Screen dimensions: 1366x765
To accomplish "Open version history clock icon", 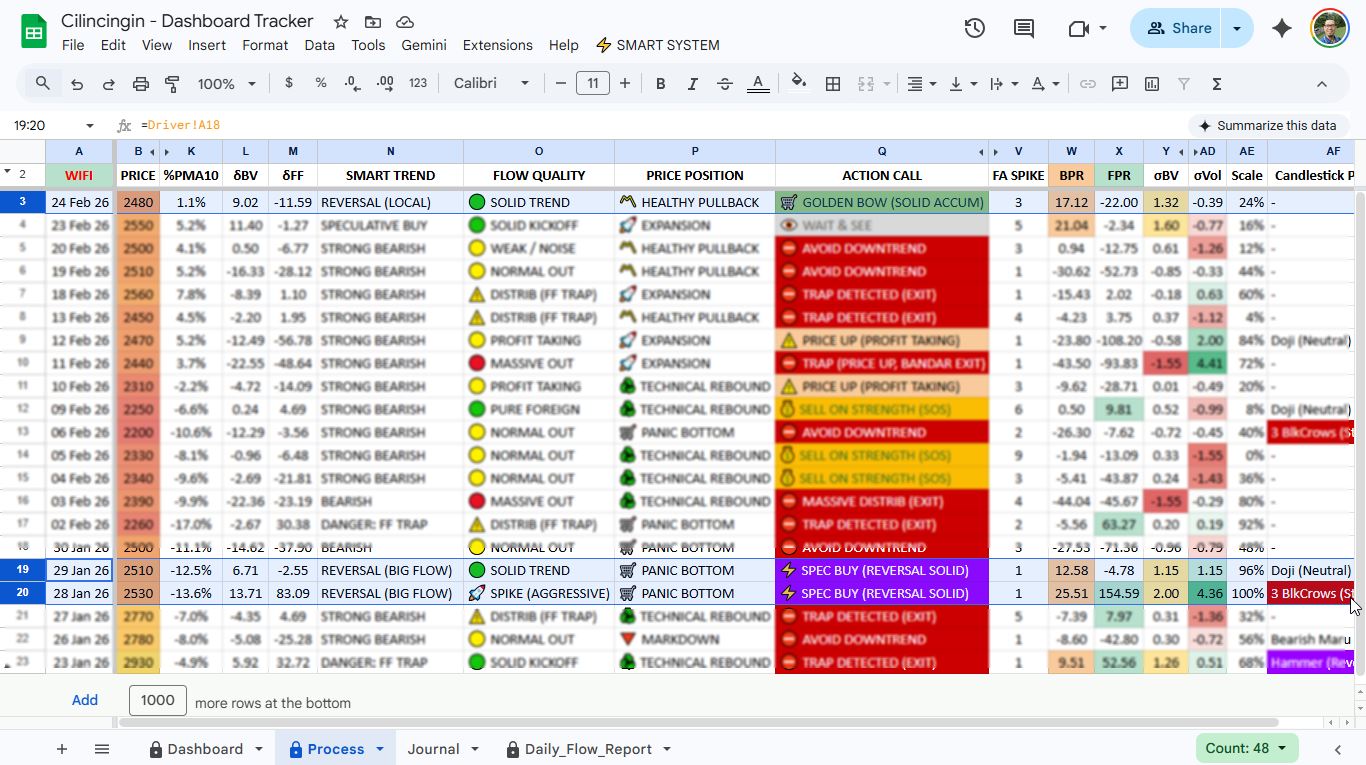I will [x=974, y=29].
